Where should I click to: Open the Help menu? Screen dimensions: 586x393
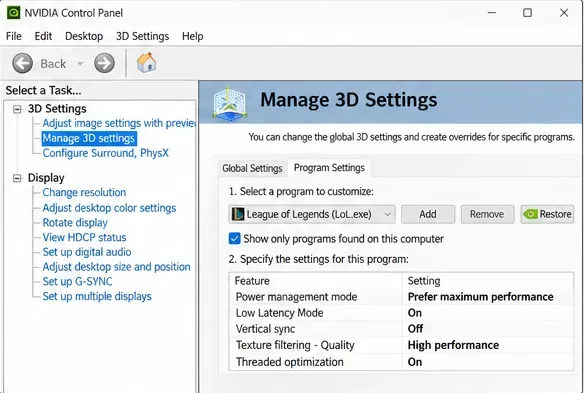[192, 36]
